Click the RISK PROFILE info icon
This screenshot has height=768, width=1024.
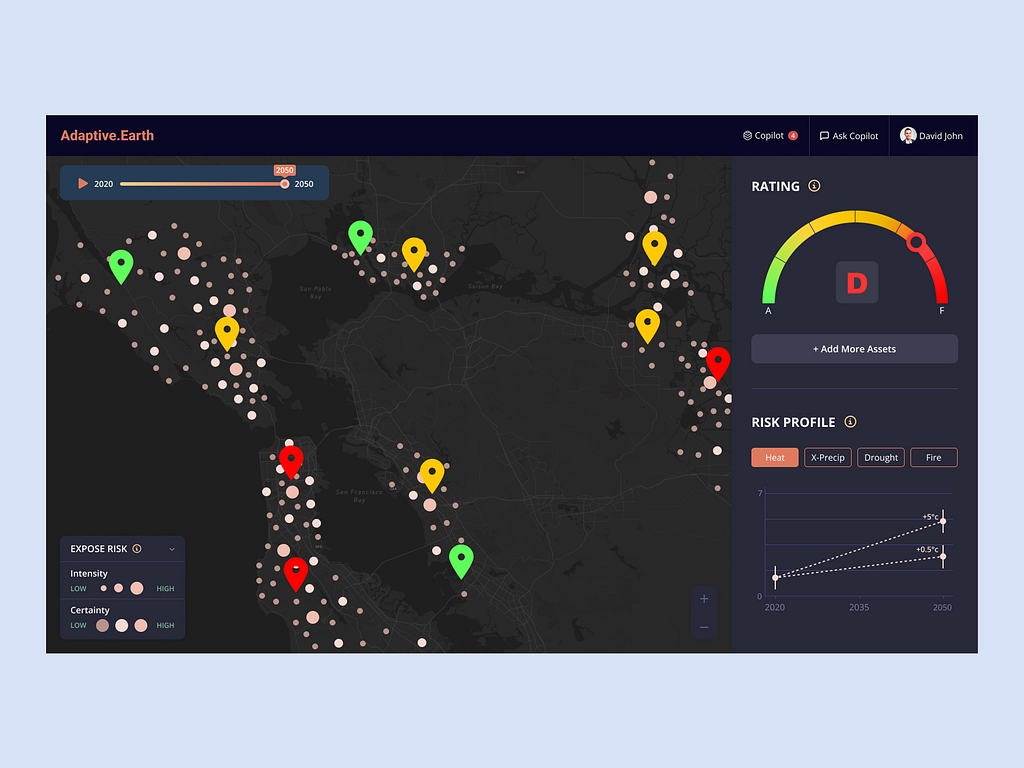[850, 422]
